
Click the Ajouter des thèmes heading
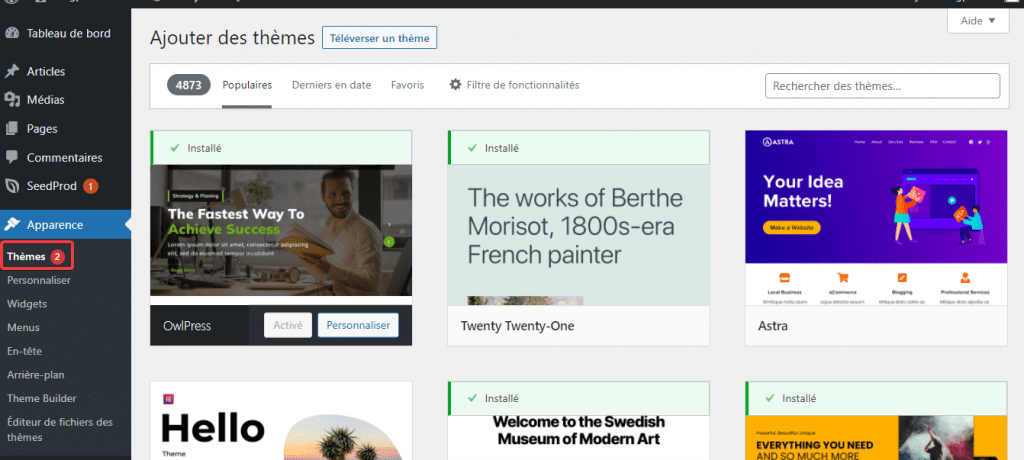coord(232,38)
